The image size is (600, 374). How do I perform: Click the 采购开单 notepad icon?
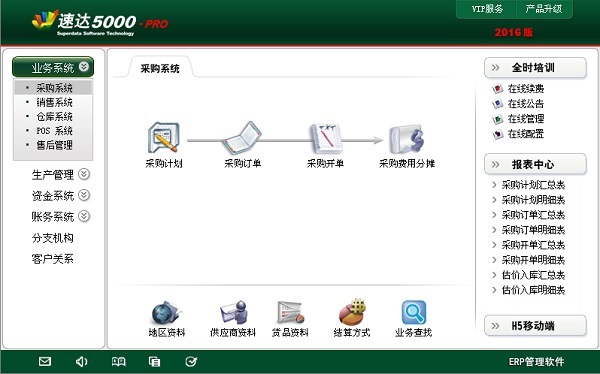(325, 138)
